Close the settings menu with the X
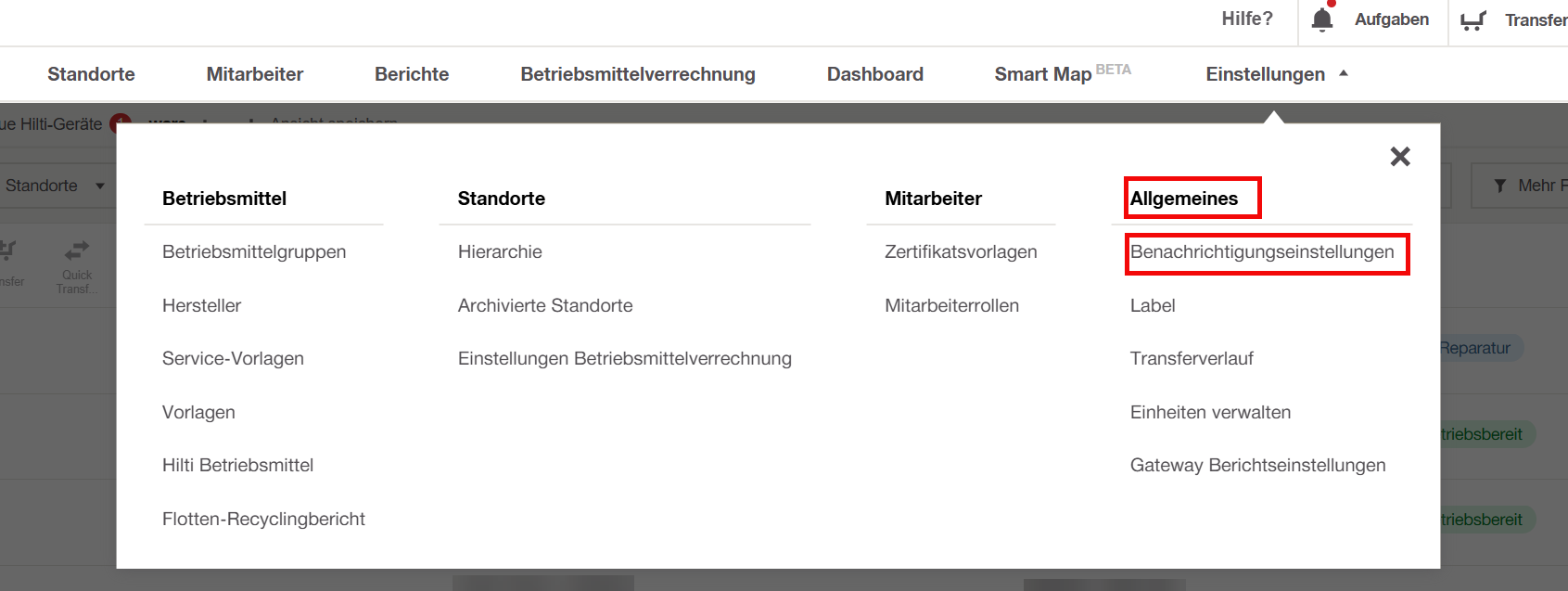Viewport: 1568px width, 591px height. tap(1399, 157)
